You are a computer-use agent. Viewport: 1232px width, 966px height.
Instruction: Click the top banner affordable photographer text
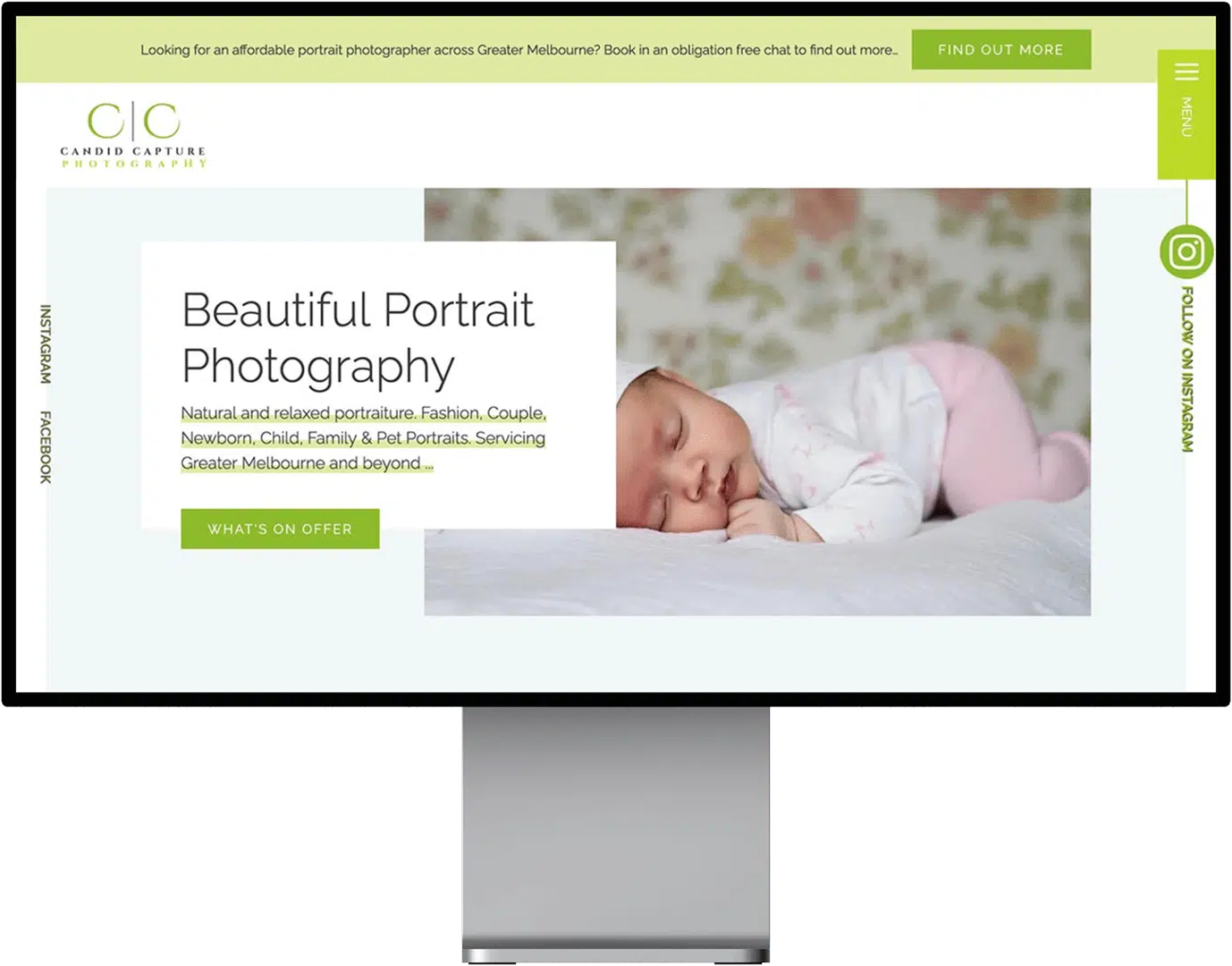[x=519, y=50]
